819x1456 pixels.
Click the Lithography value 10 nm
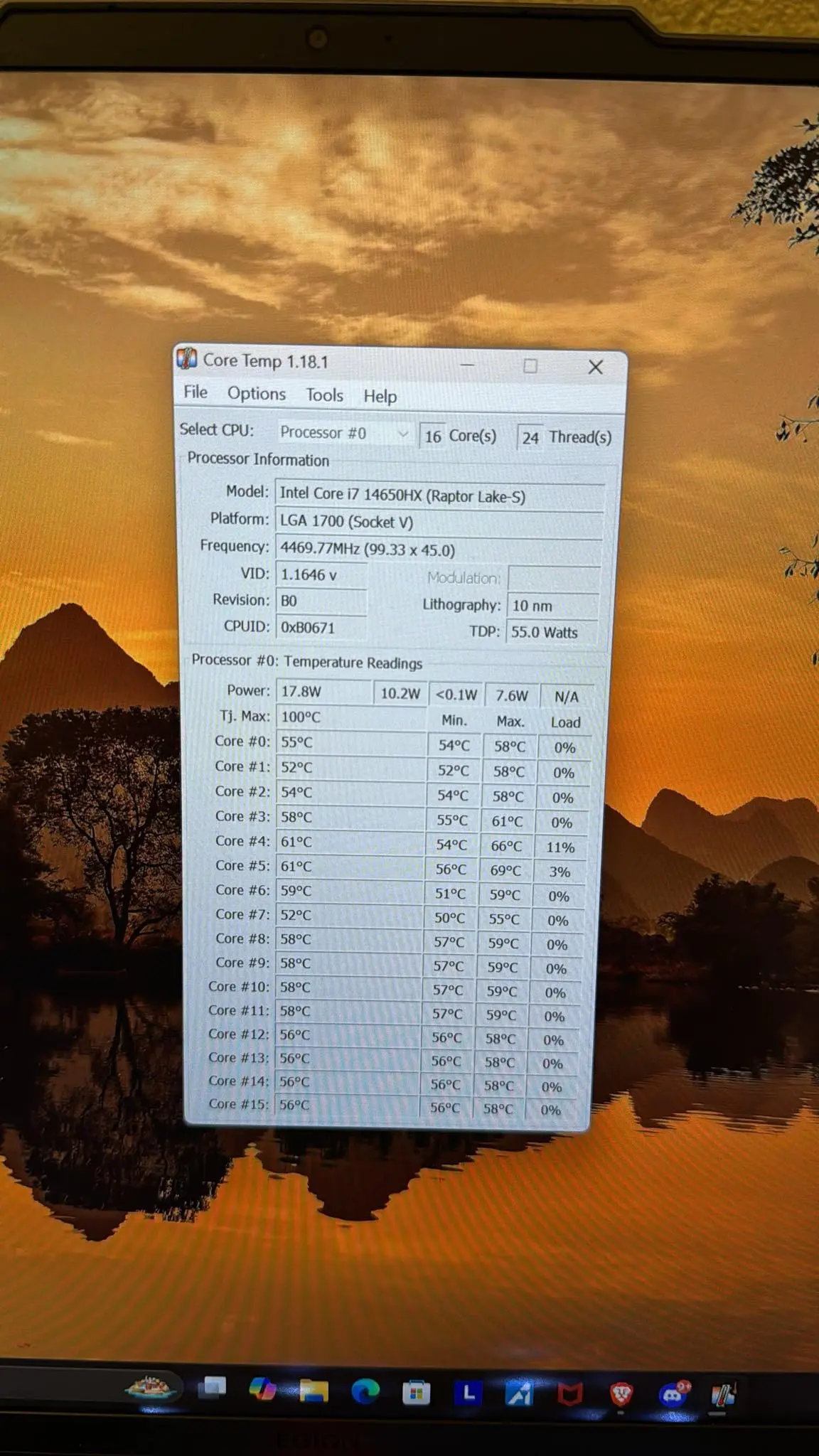click(x=553, y=606)
